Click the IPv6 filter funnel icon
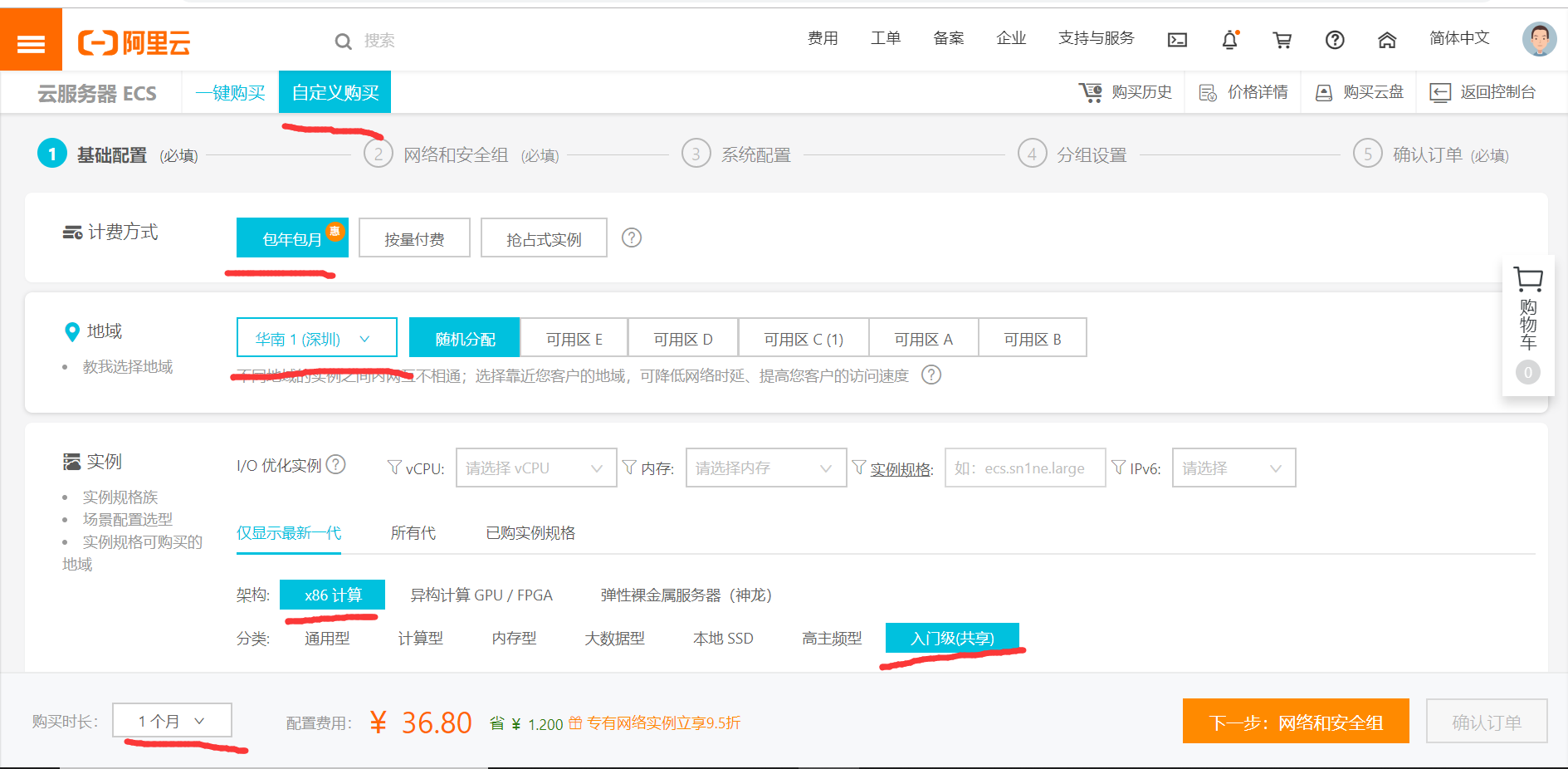1568x769 pixels. click(x=1119, y=468)
